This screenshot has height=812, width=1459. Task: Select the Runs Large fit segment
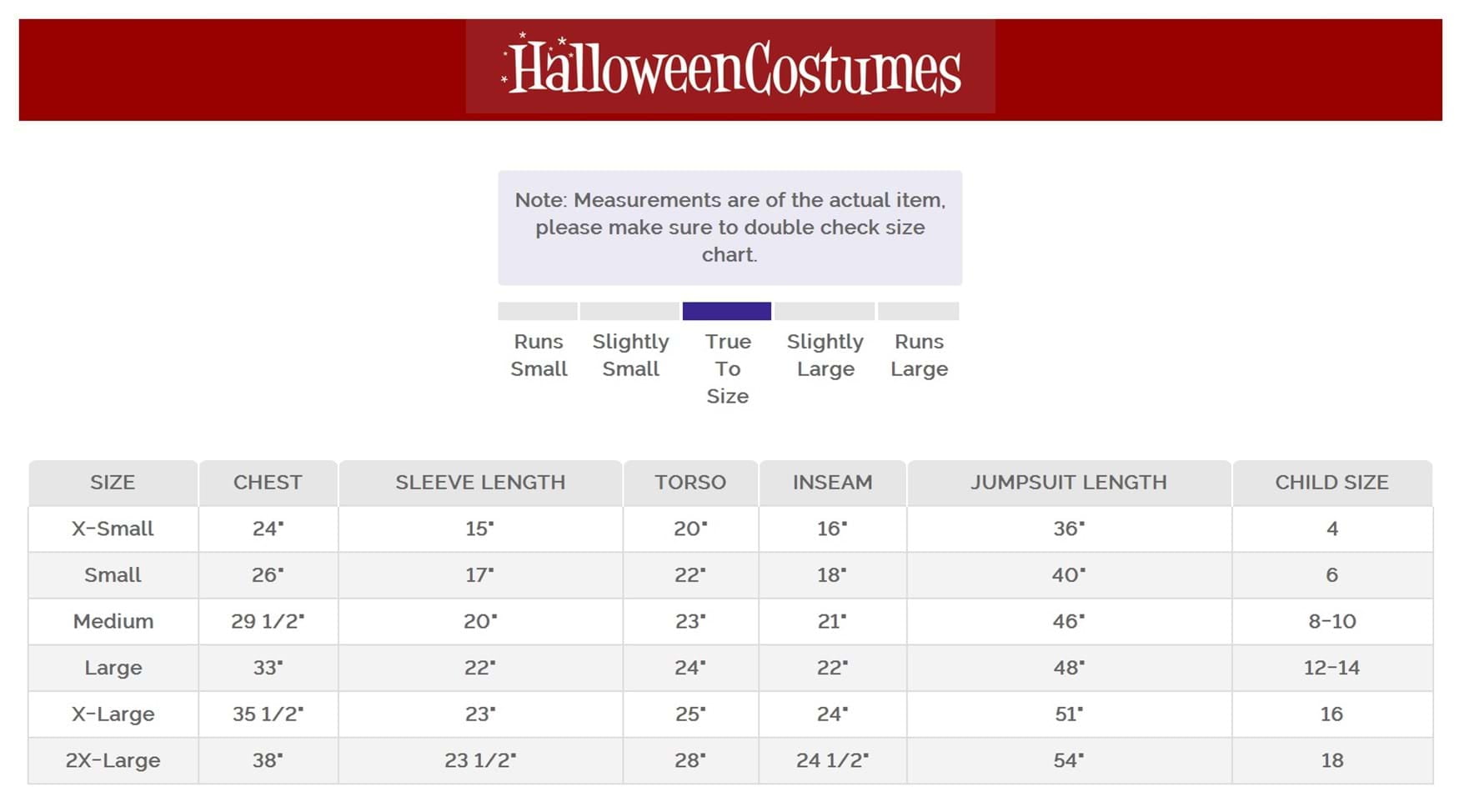point(919,311)
